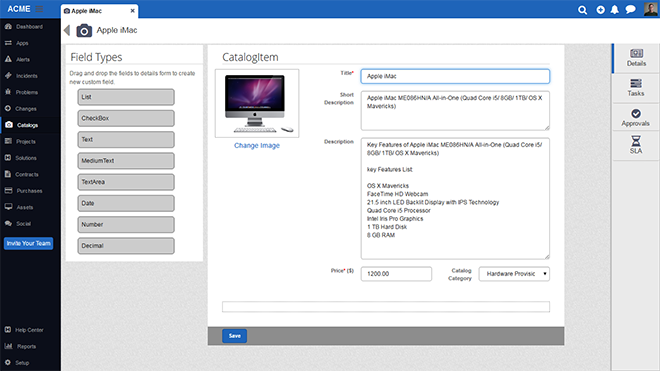Screen dimensions: 660x371
Task: Click the back arrow beside Apple iMac
Action: [67, 30]
